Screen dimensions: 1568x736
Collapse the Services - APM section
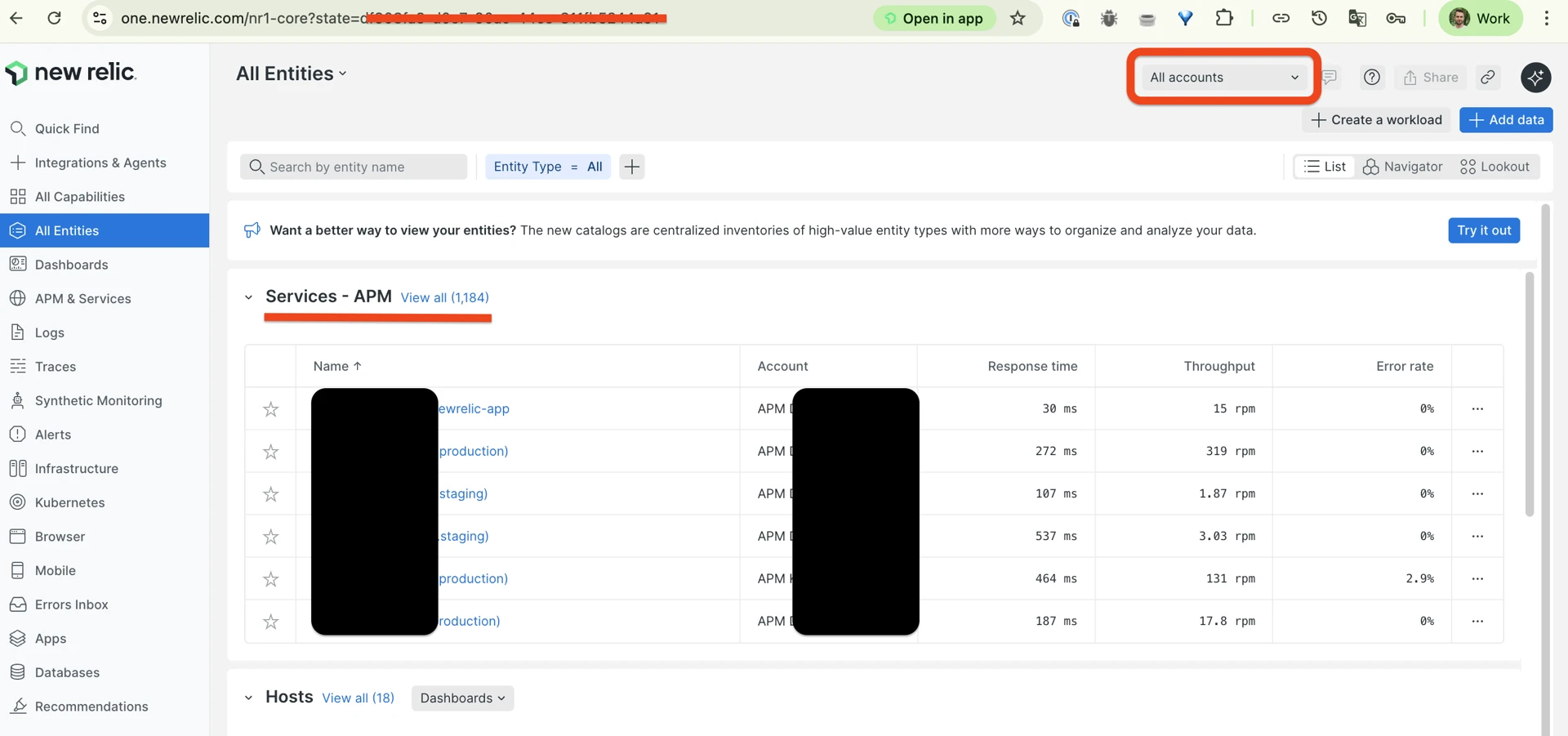(x=248, y=297)
